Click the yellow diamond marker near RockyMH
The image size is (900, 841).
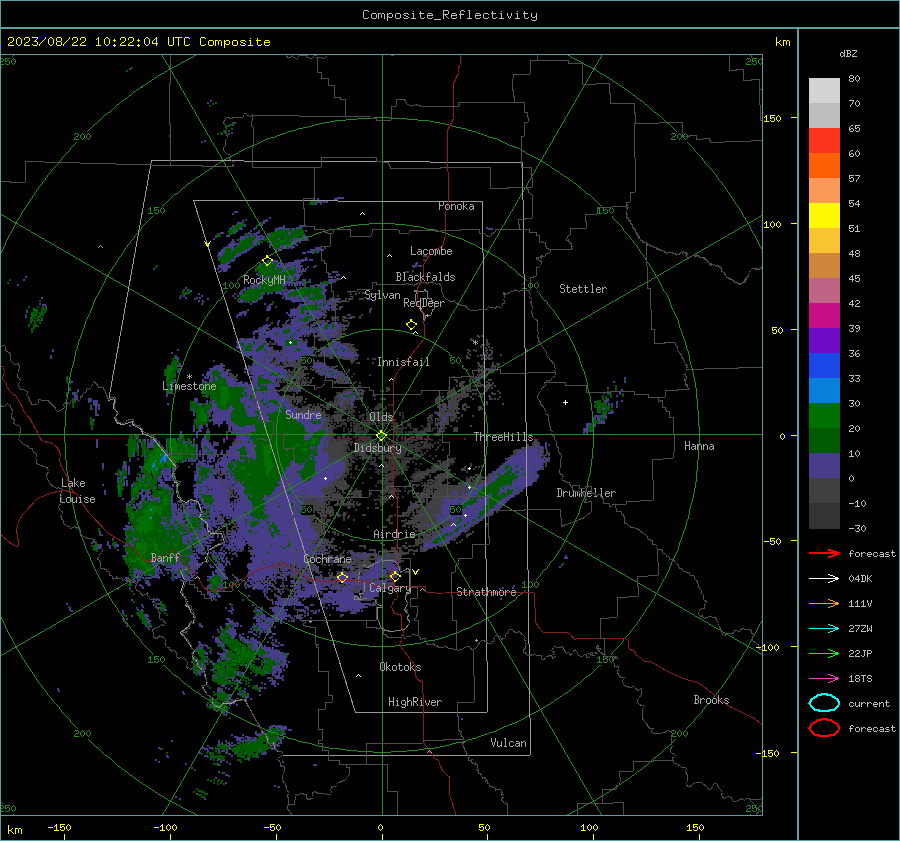267,261
